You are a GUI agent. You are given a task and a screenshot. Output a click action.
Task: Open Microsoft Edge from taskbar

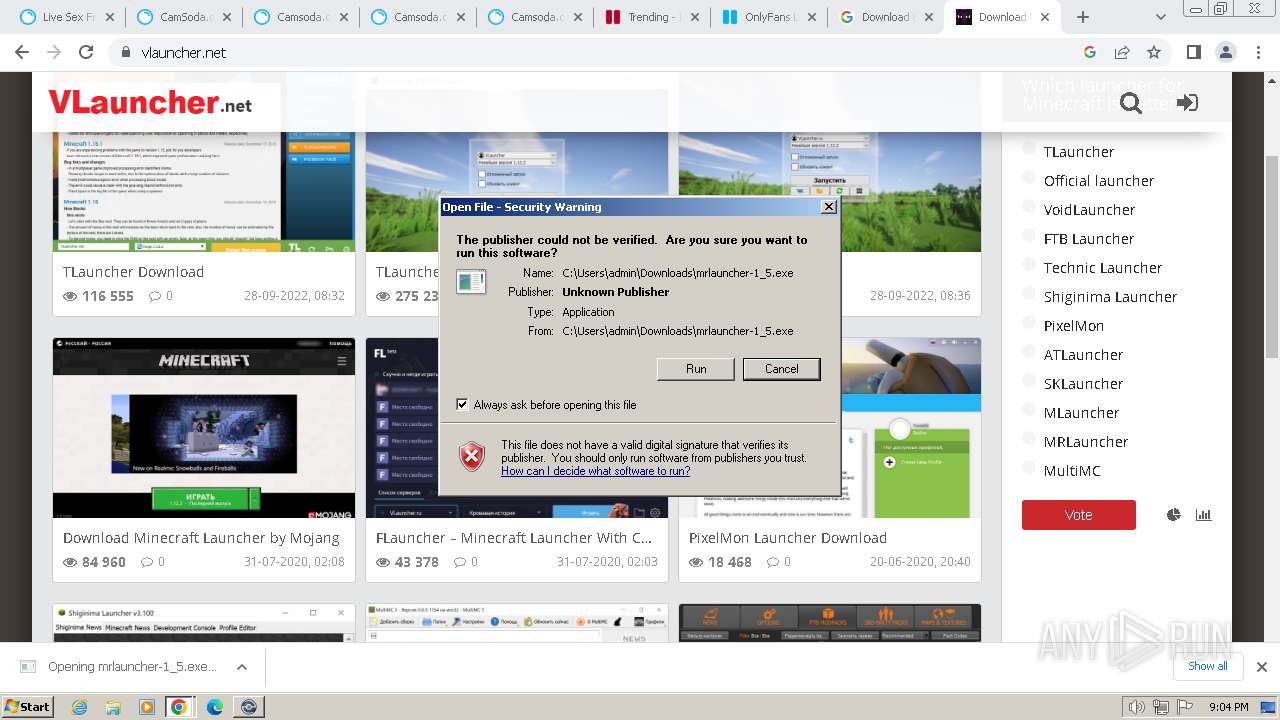[214, 707]
